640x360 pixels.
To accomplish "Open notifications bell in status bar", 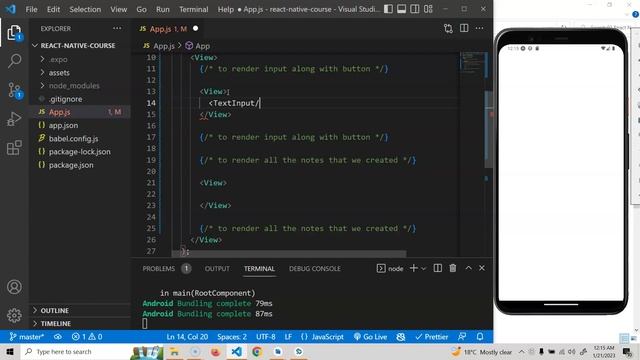I will point(480,337).
